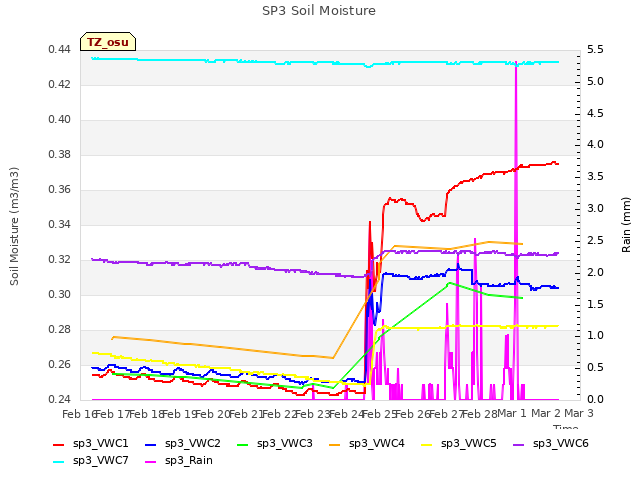640x480 pixels.
Task: Click the 2.5 rain axis tick label
Action: click(595, 240)
